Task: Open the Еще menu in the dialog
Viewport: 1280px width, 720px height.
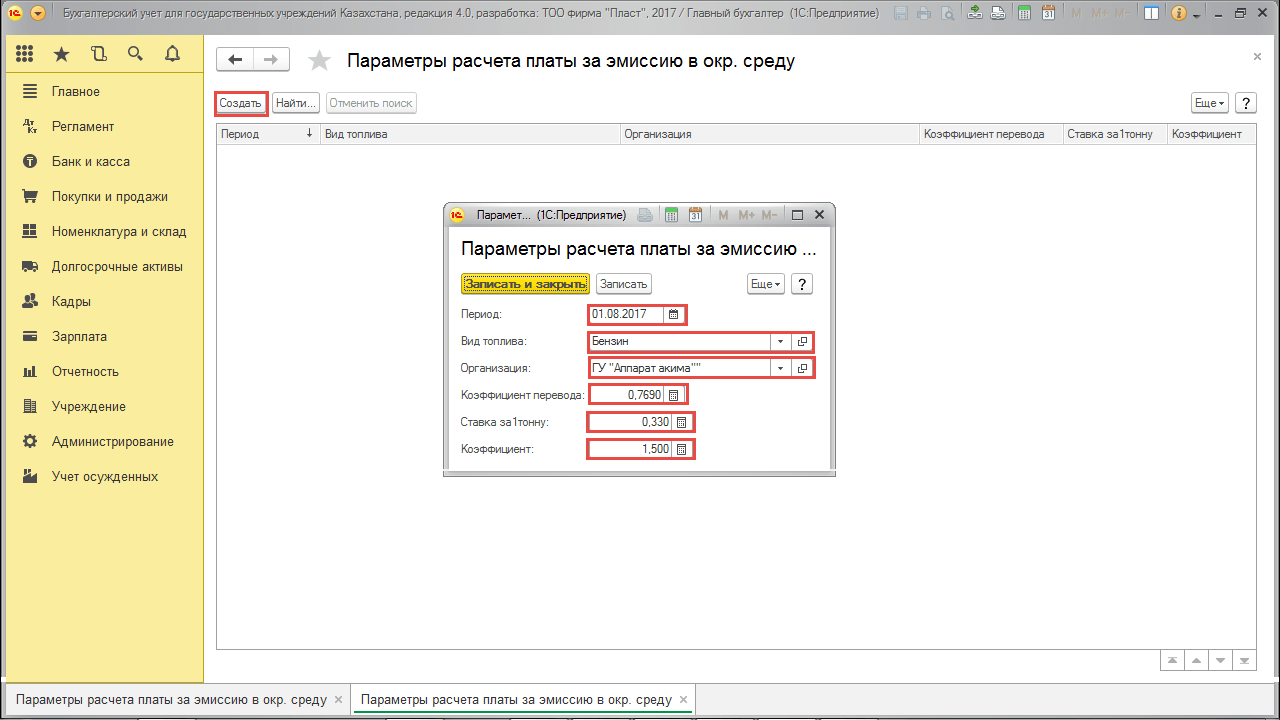Action: tap(765, 284)
